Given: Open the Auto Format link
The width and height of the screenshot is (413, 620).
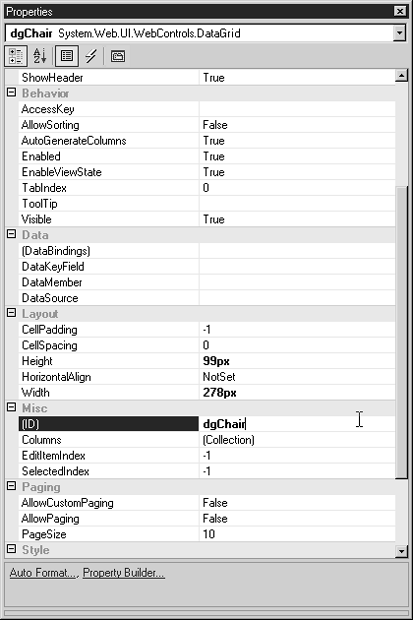Looking at the screenshot, I should tap(44, 573).
